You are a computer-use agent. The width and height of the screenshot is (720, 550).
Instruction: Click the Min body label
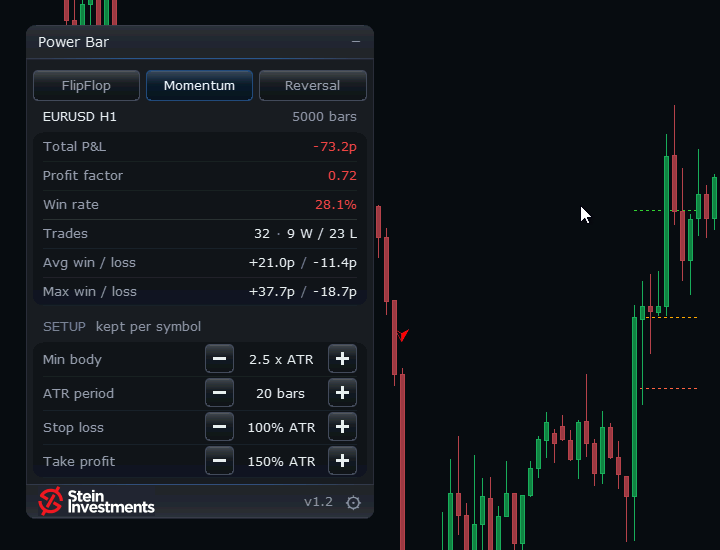click(x=72, y=359)
